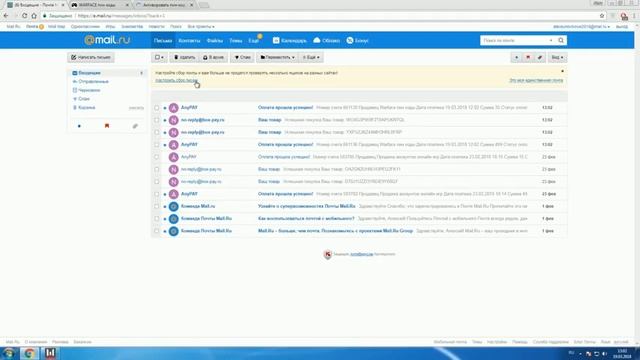Click browser home icon

pos(34,16)
